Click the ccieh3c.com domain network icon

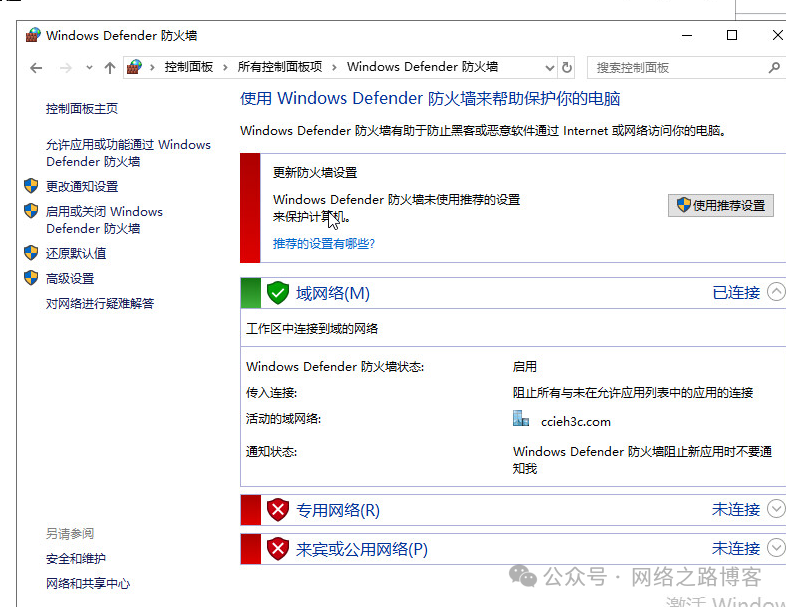coord(521,419)
